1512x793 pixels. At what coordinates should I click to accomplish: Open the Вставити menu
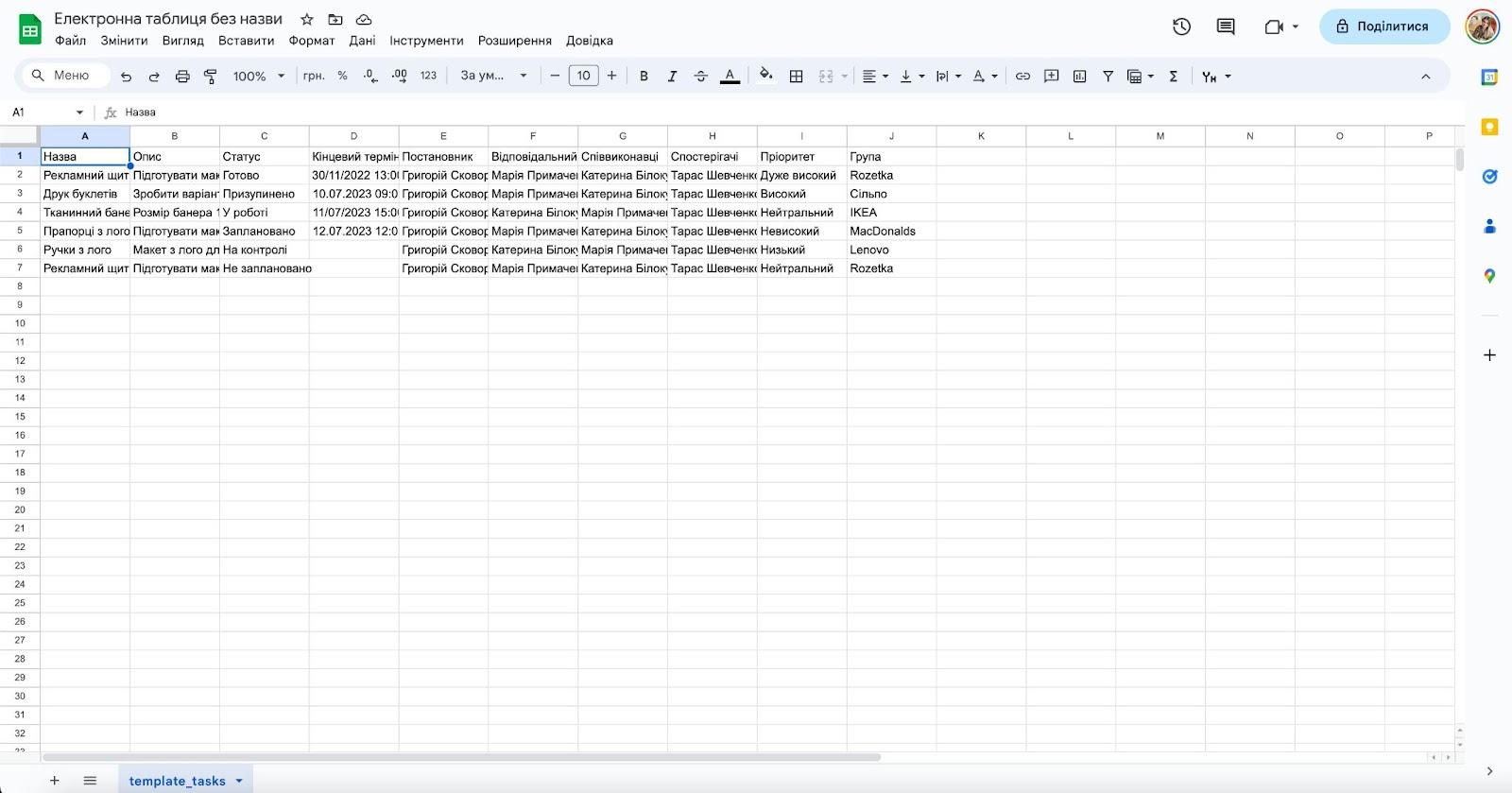(247, 41)
